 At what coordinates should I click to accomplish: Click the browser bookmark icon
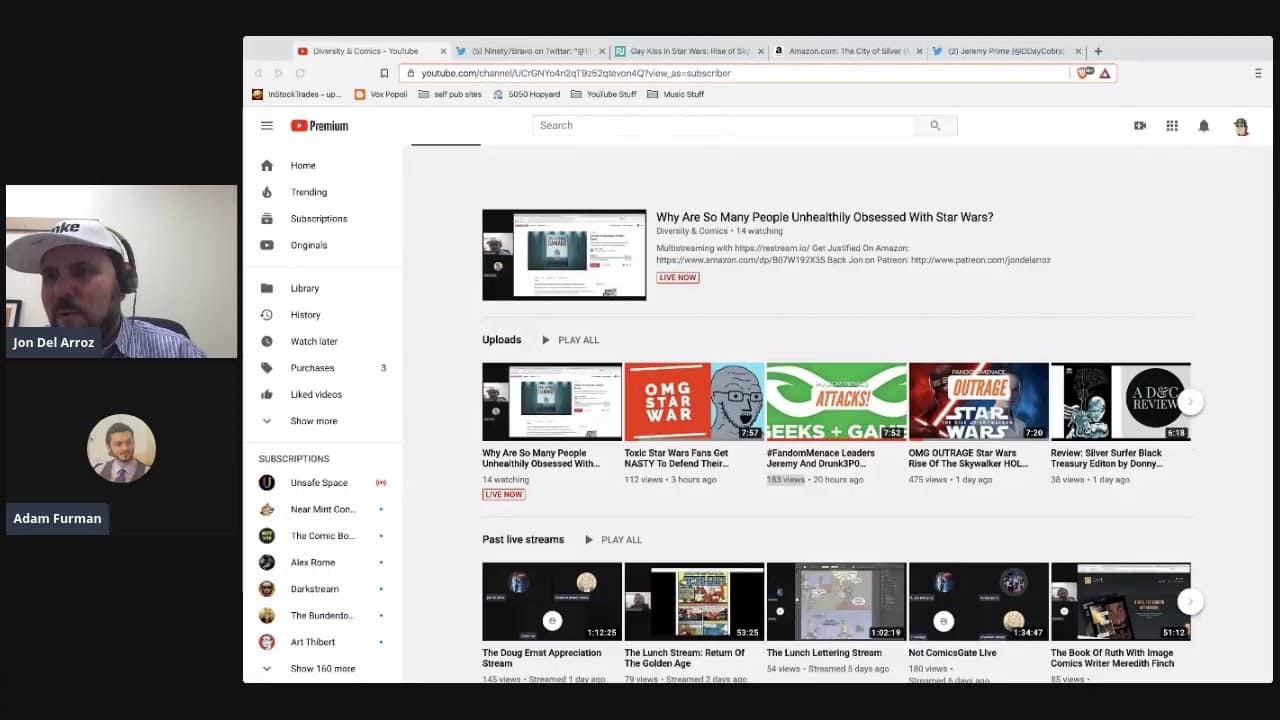tap(384, 73)
